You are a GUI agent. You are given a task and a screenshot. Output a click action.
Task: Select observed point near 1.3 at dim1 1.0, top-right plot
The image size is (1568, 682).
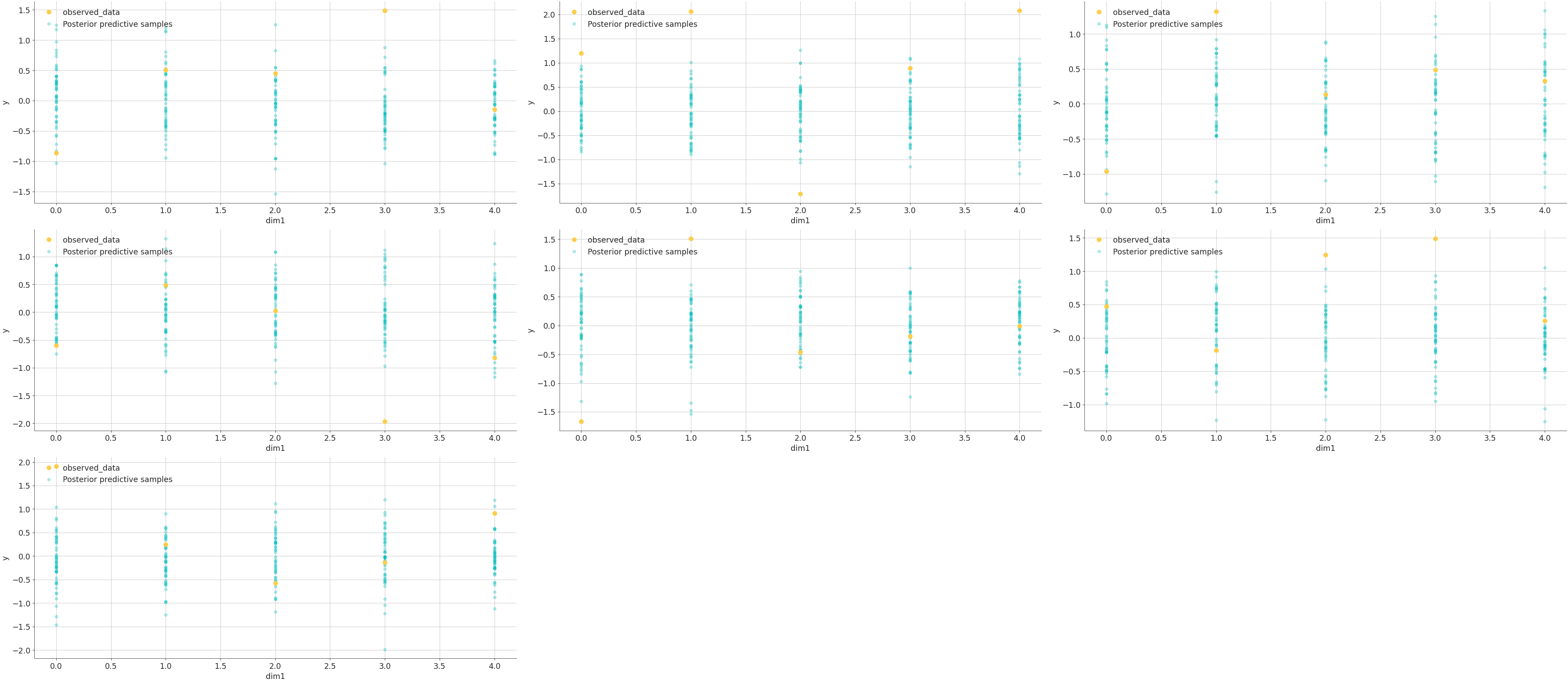pyautogui.click(x=1216, y=11)
